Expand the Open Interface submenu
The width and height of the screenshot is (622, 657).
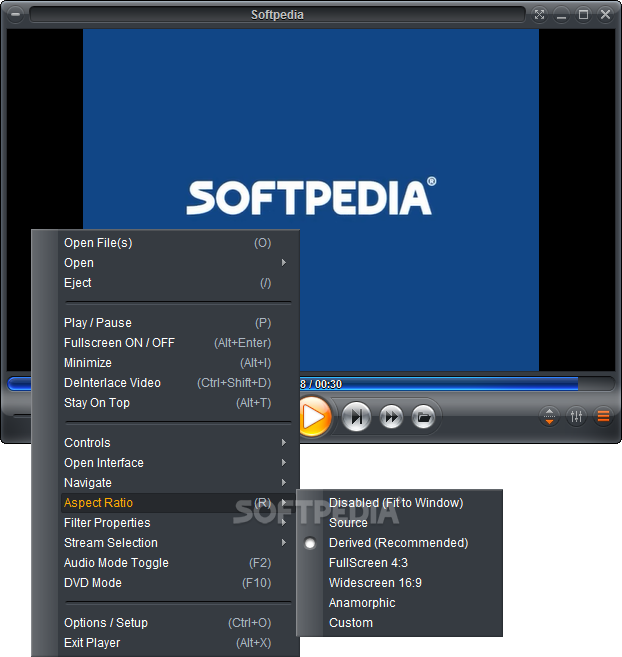(x=178, y=463)
